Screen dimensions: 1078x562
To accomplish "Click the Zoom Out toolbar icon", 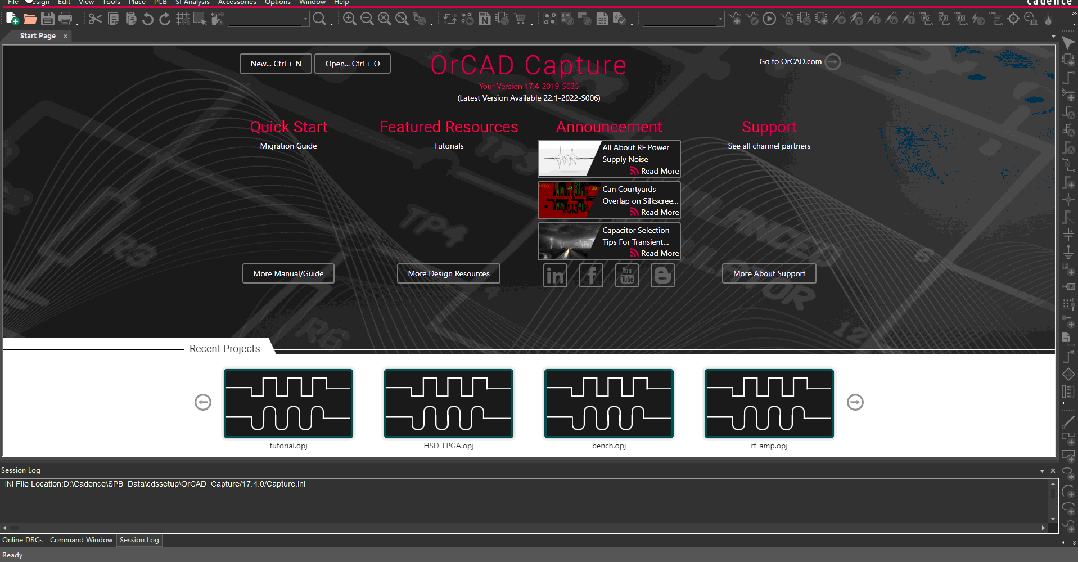I will (x=367, y=19).
